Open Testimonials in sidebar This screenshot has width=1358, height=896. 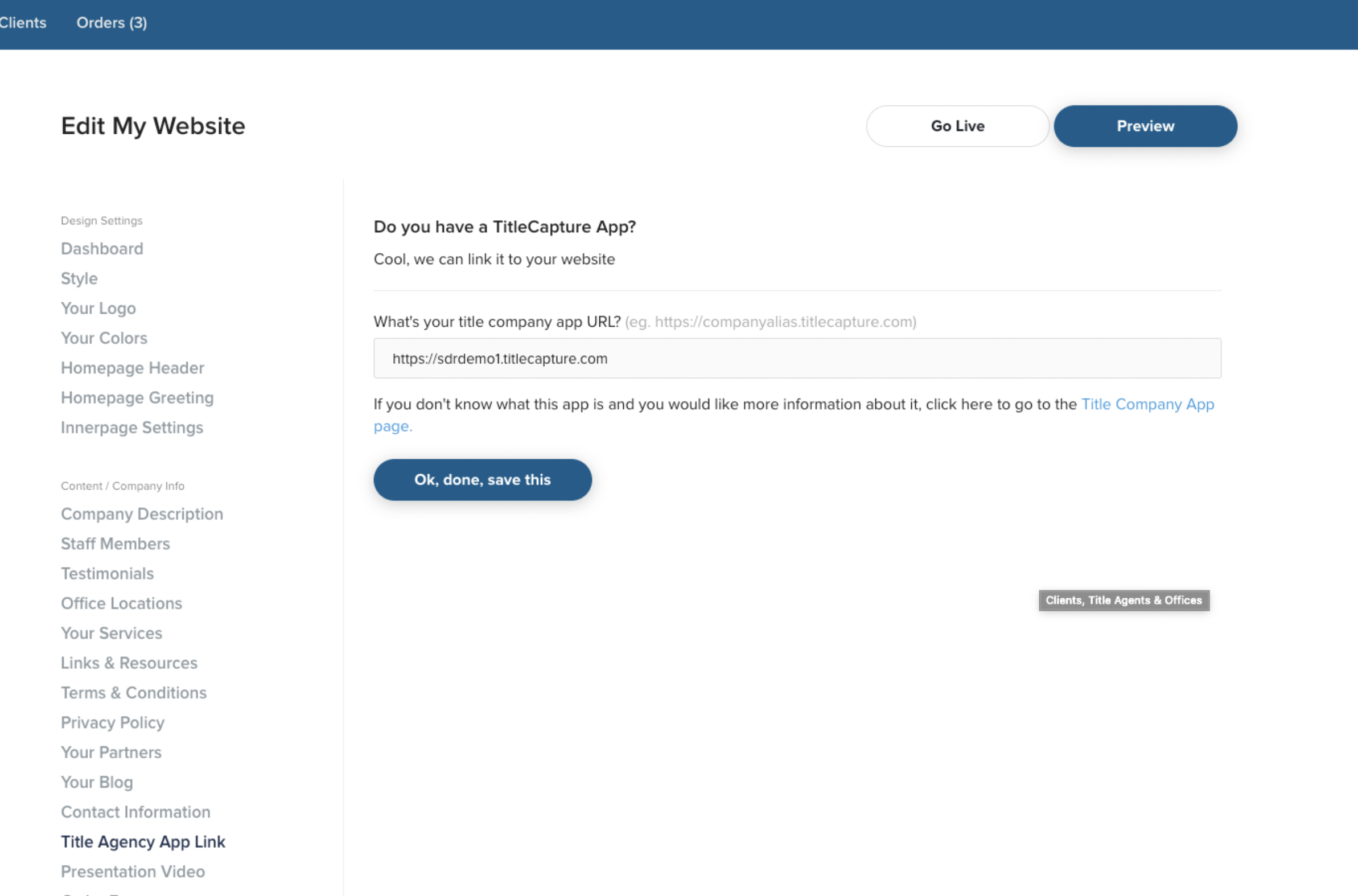click(108, 573)
